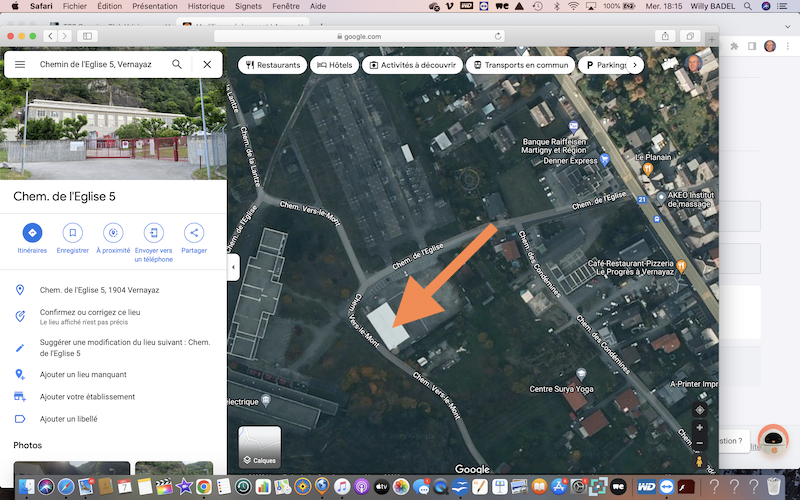This screenshot has height=500, width=800.
Task: Open the Google Maps hamburger menu
Action: point(19,64)
